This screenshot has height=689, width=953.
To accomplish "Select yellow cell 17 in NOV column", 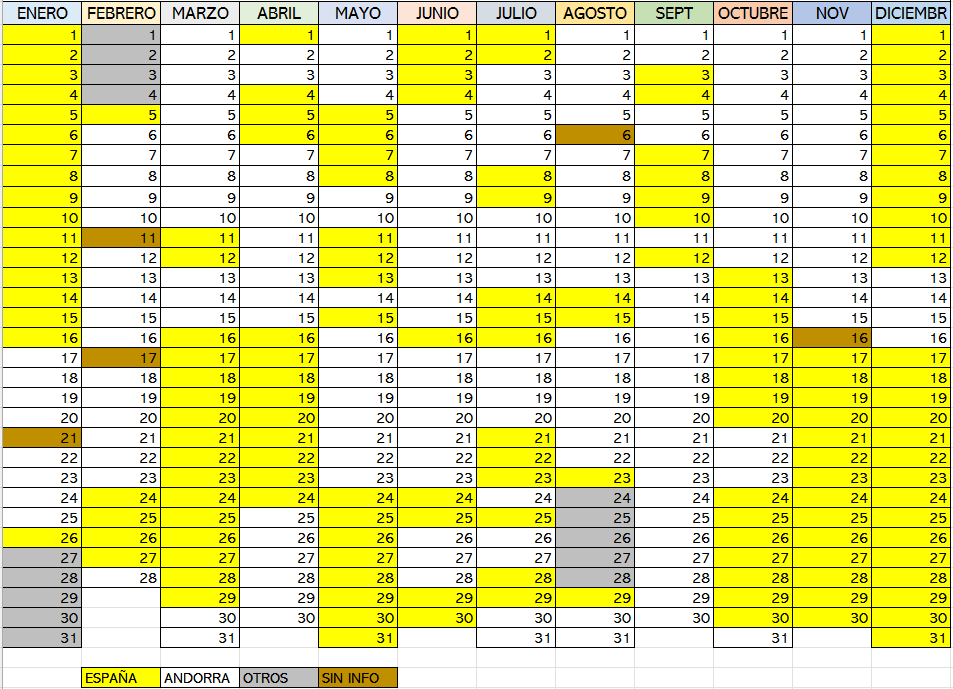I will [832, 358].
